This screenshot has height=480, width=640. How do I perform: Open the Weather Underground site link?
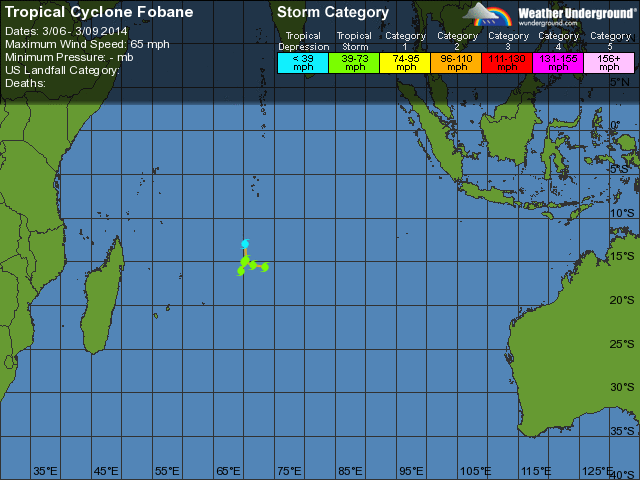(558, 23)
